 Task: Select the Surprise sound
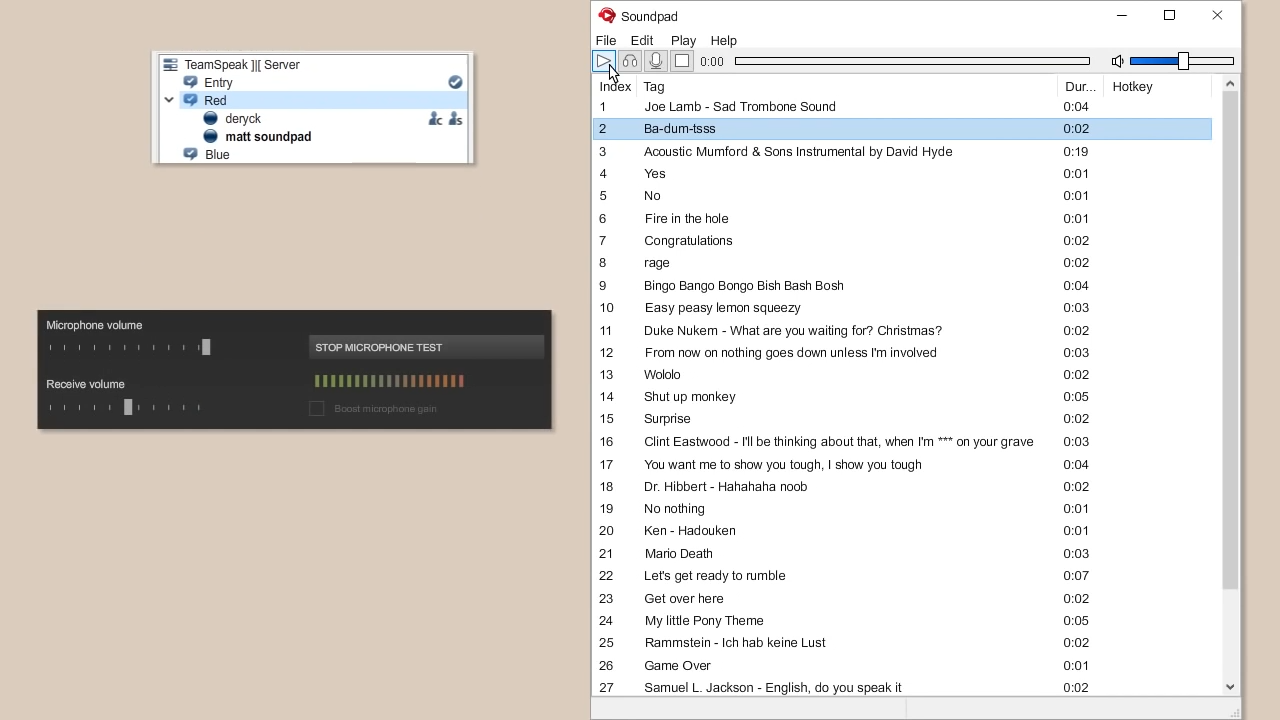point(902,419)
